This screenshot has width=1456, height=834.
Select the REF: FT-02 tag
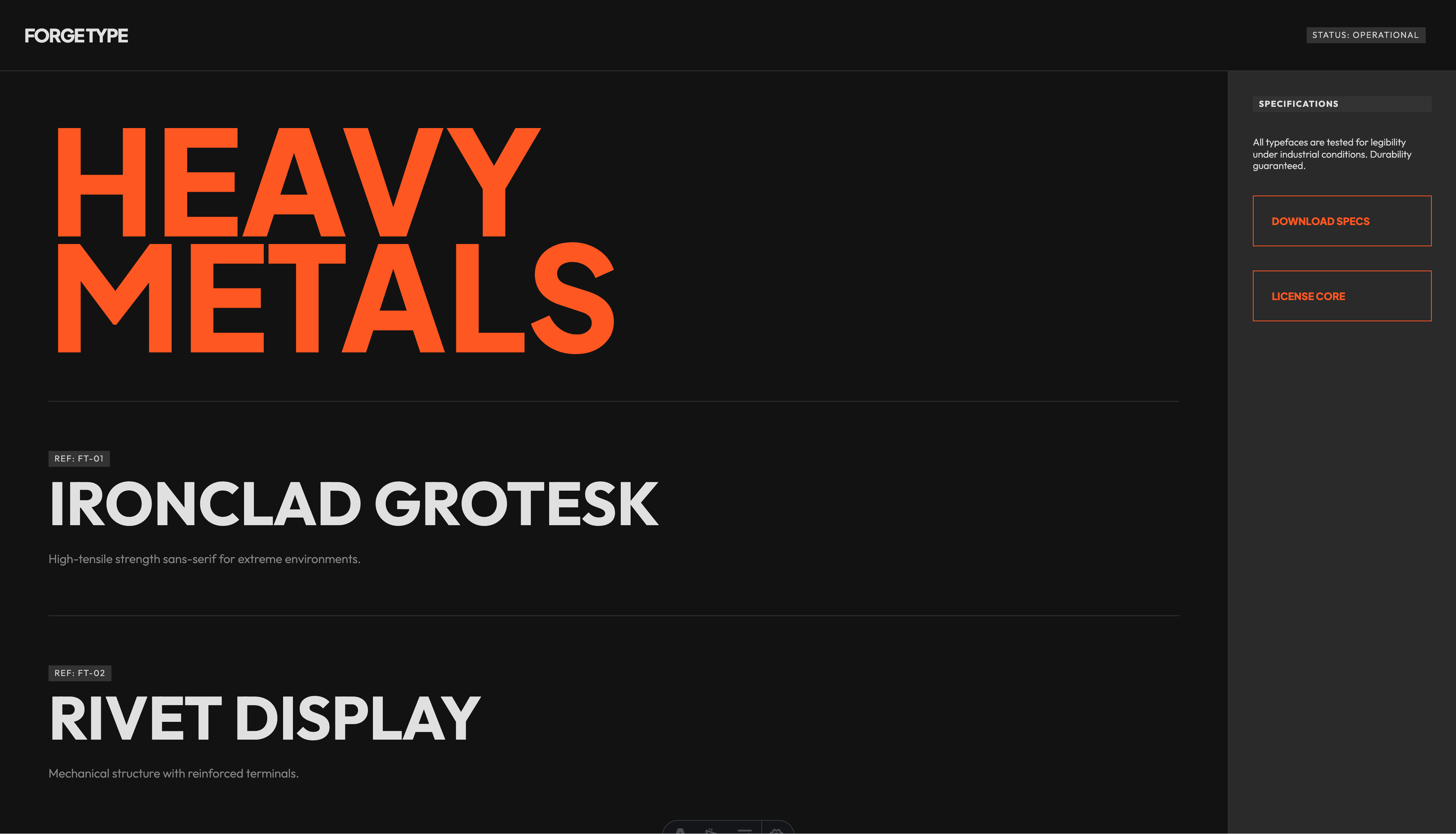pyautogui.click(x=80, y=673)
